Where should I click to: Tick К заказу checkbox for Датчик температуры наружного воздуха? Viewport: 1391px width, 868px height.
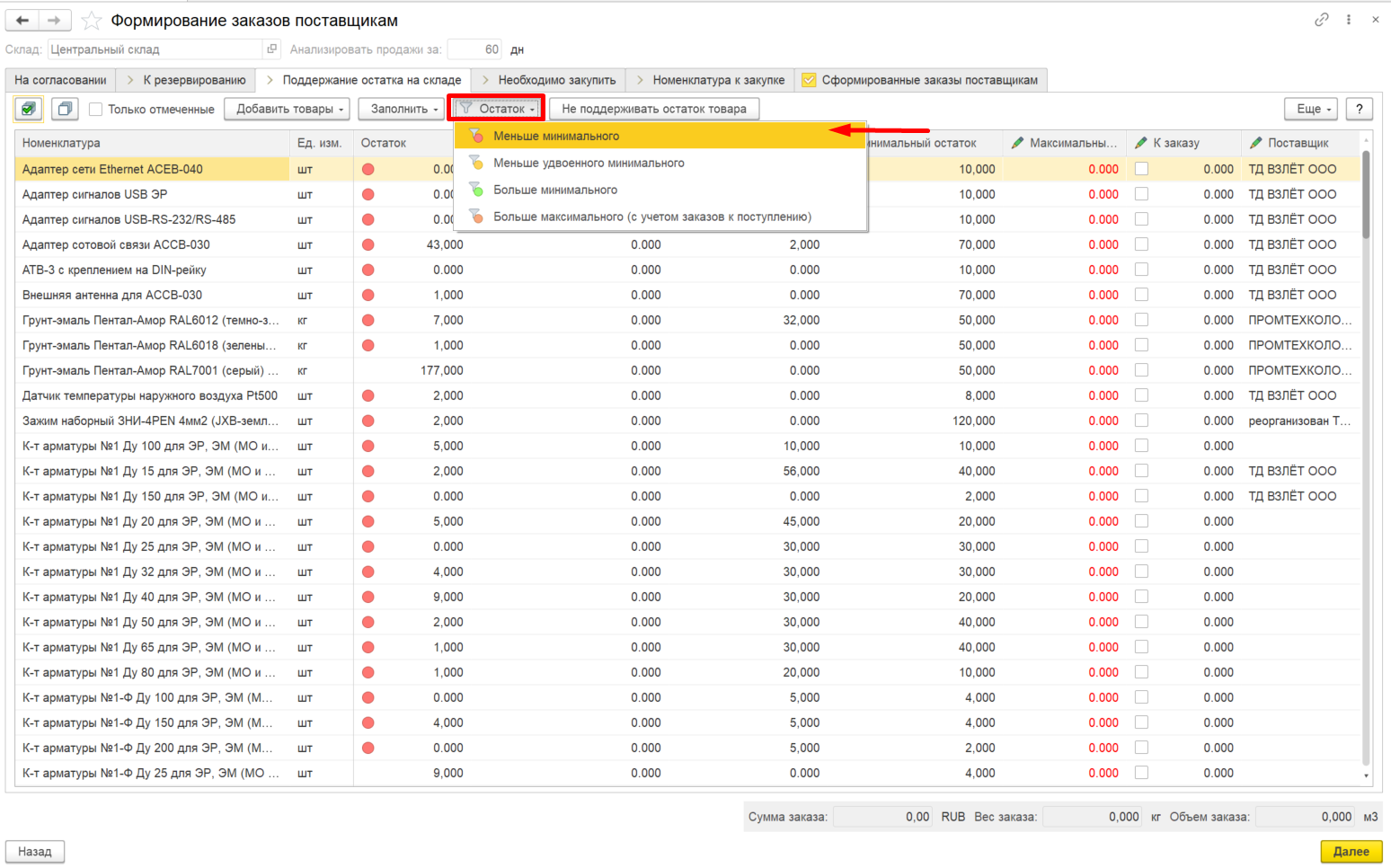click(x=1141, y=395)
